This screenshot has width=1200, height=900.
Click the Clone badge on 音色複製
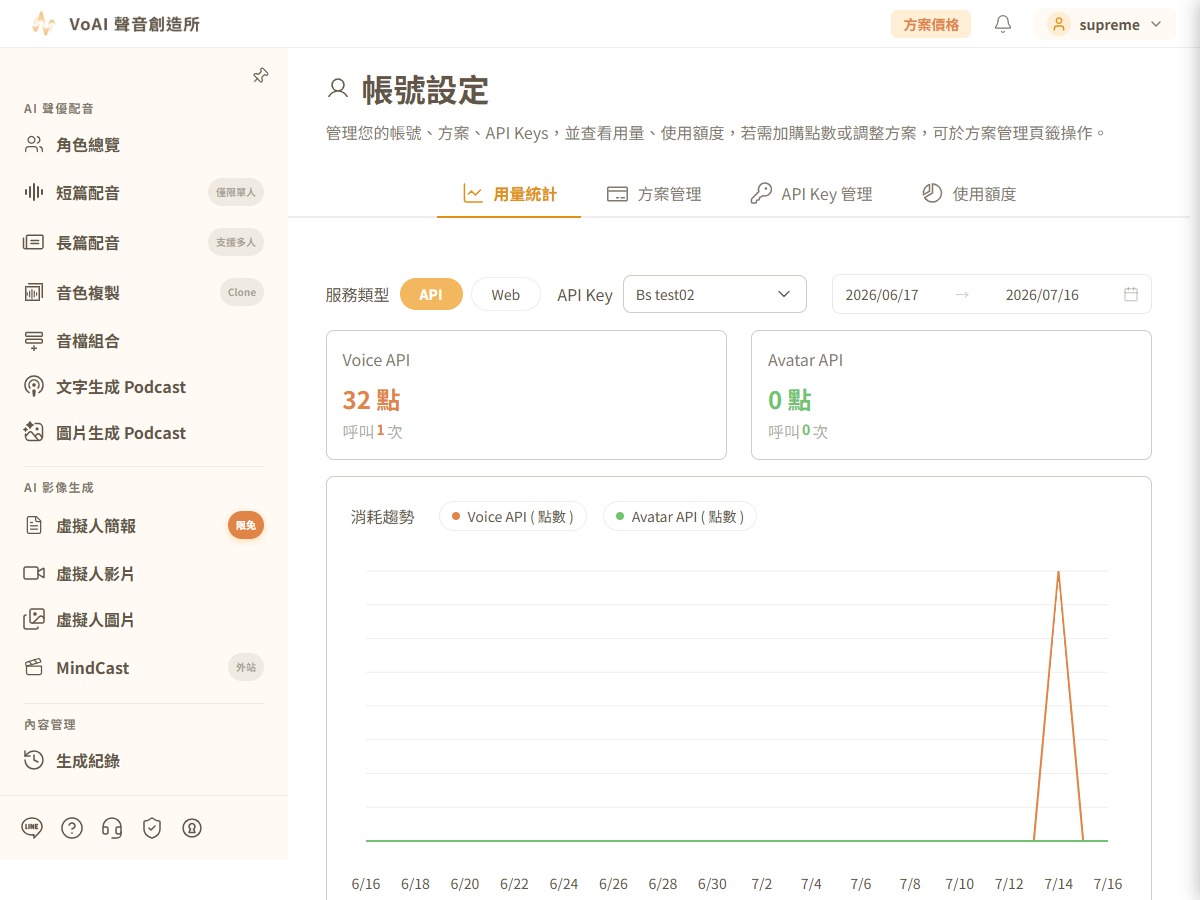242,292
